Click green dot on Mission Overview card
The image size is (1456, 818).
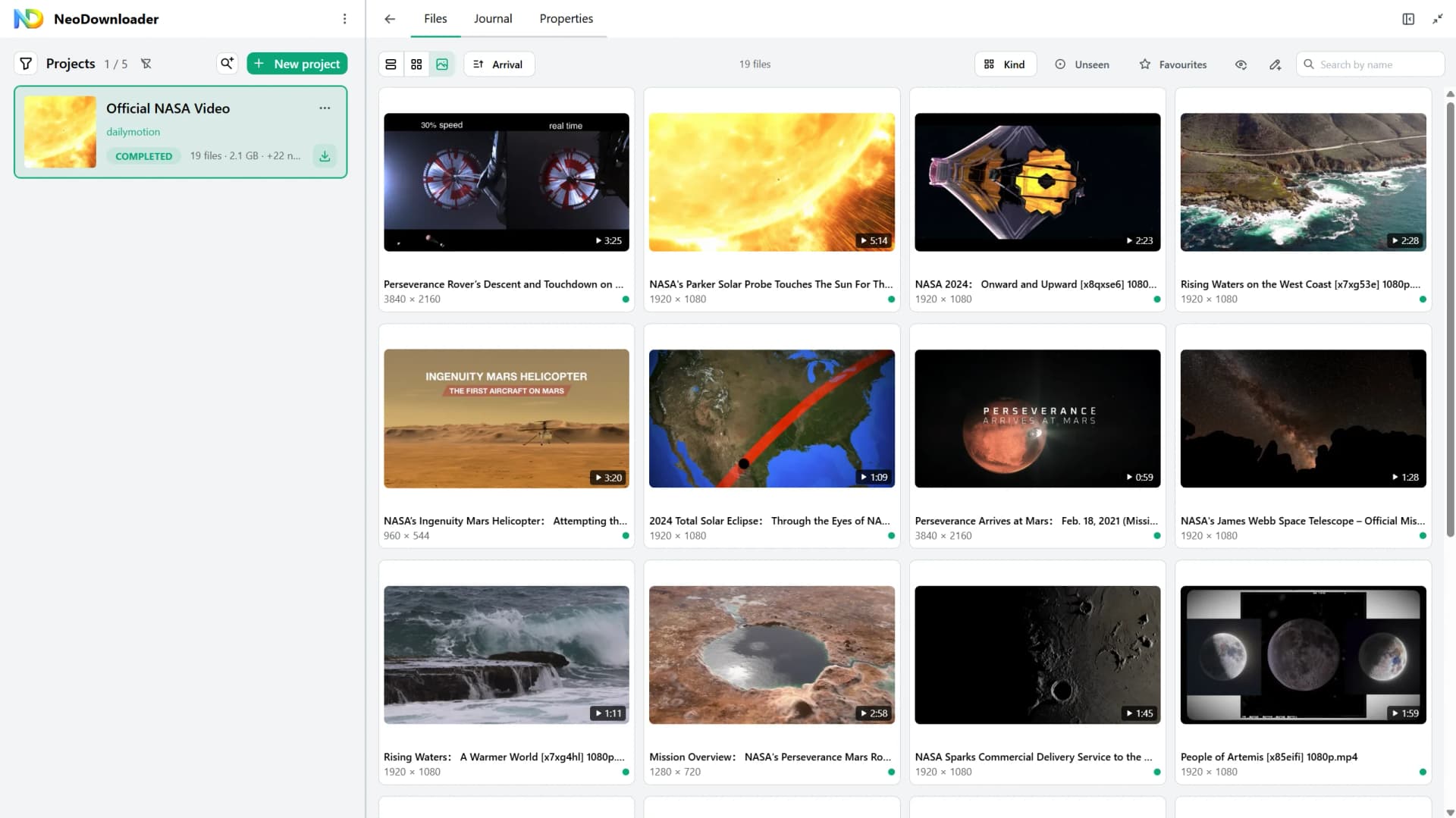coord(891,773)
